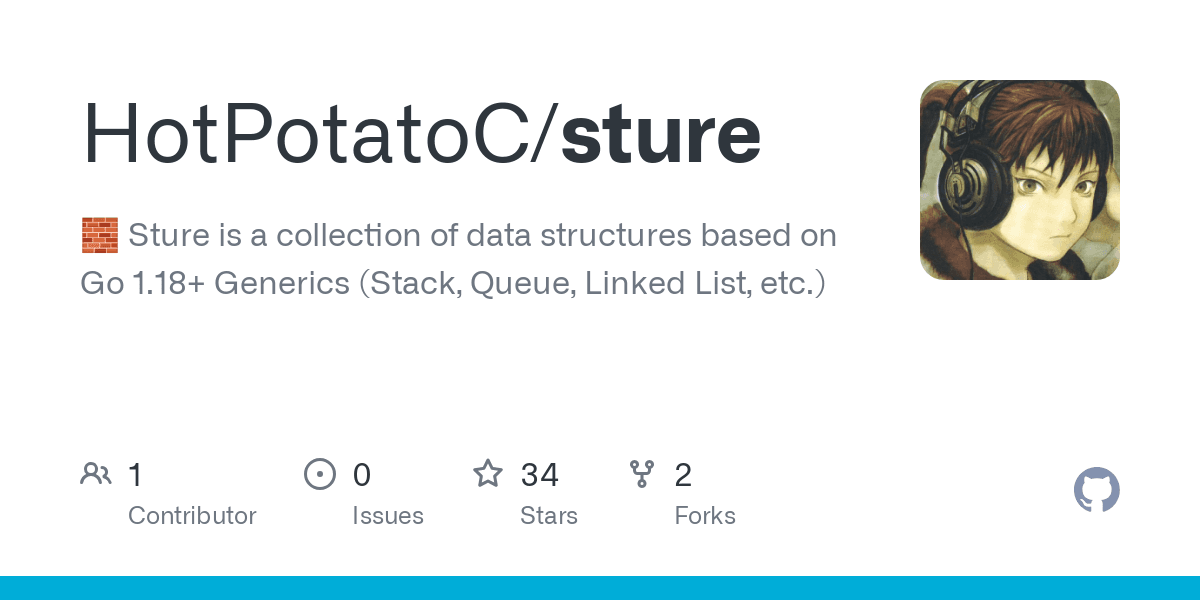
Task: Click the brick wall emoji
Action: pos(99,236)
